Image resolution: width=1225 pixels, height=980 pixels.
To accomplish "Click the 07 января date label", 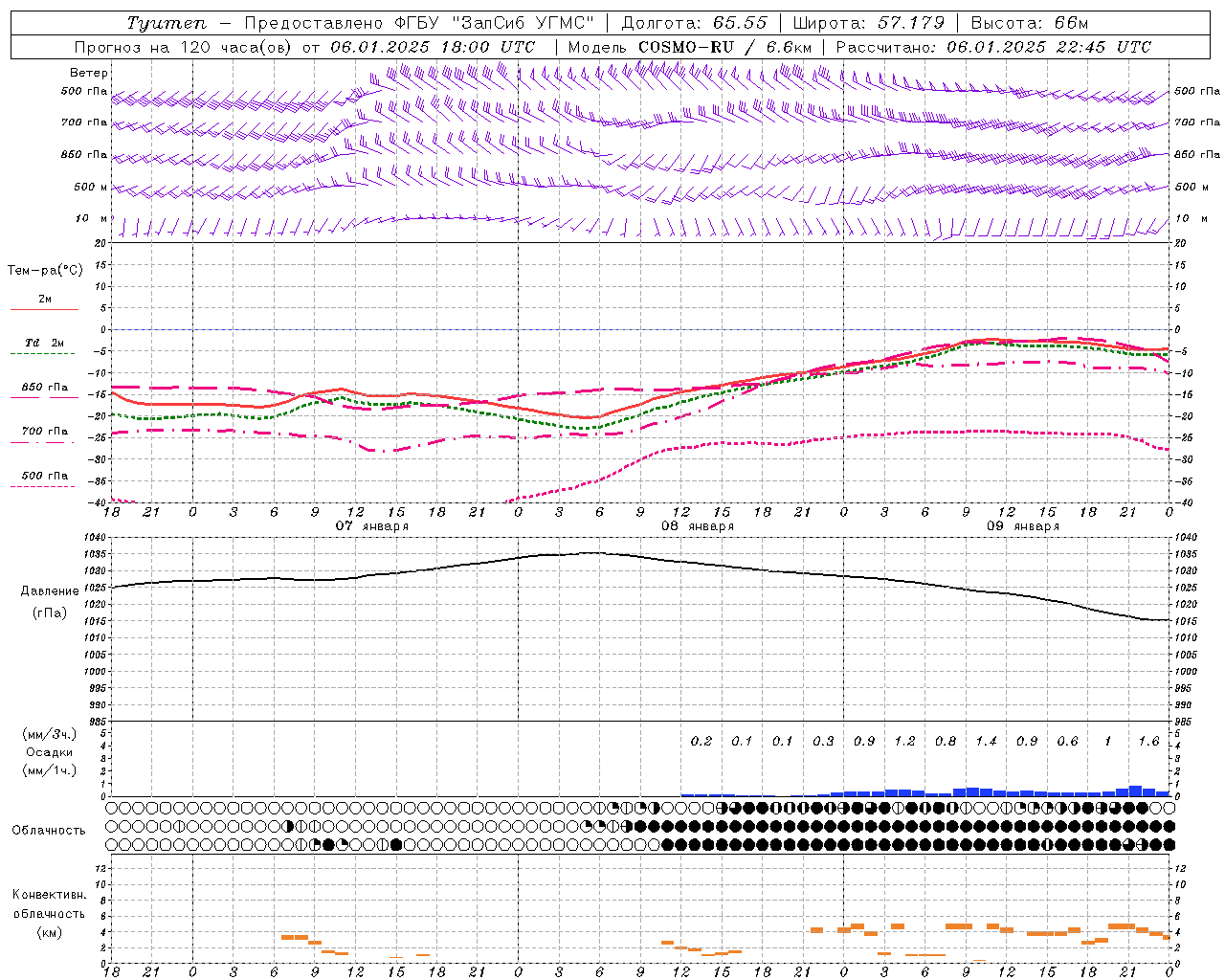I will [371, 526].
